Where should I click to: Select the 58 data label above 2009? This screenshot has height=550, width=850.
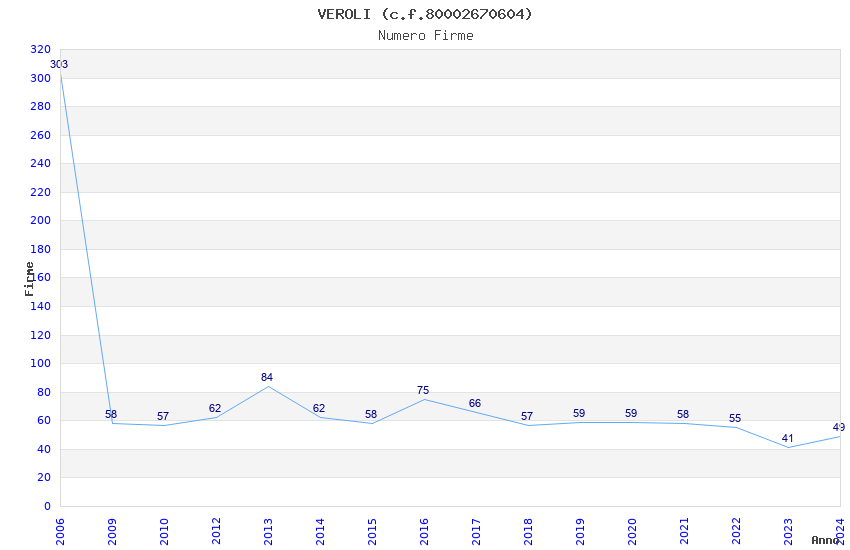(x=111, y=415)
